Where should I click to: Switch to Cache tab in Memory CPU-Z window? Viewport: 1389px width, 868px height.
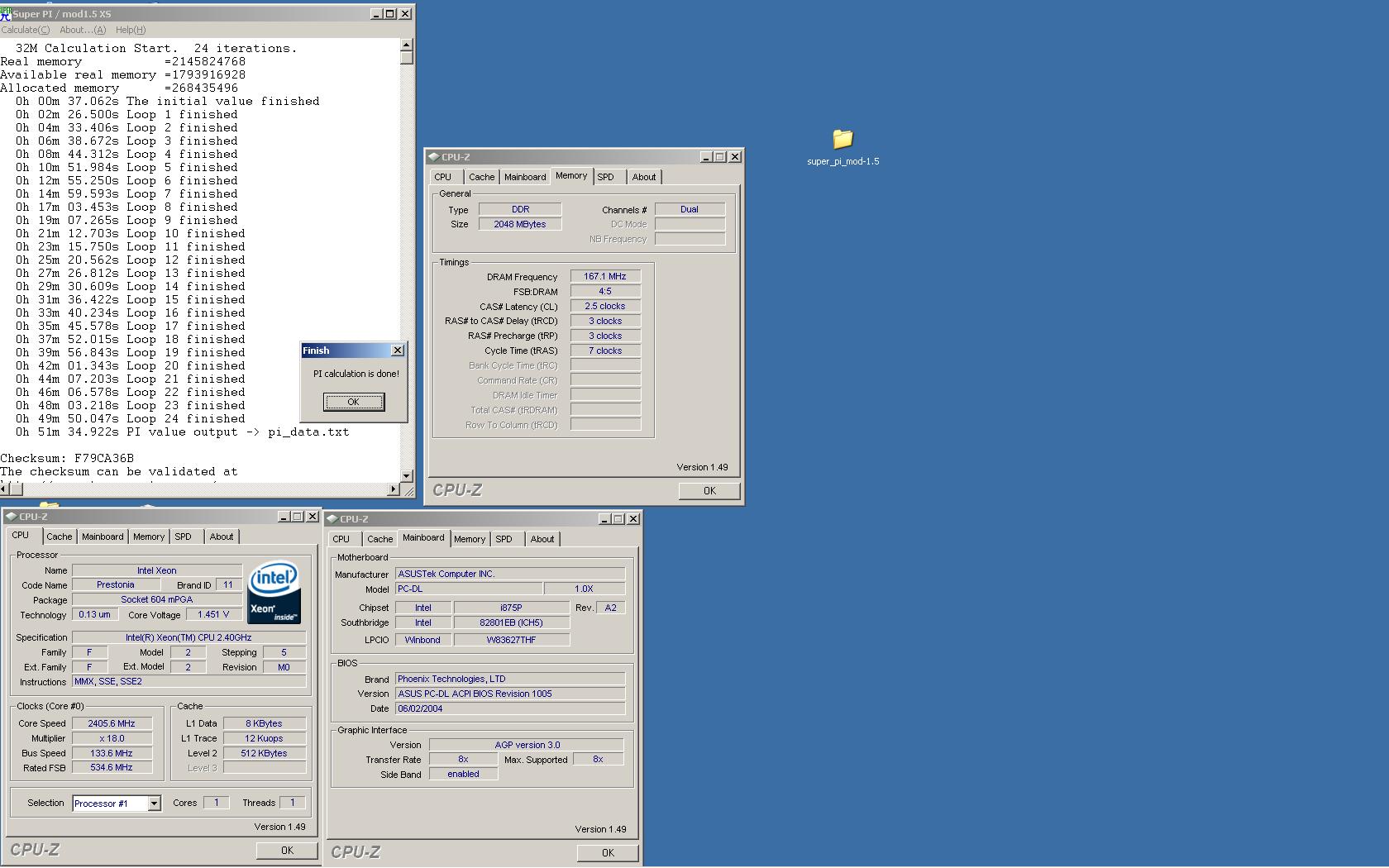click(x=482, y=177)
